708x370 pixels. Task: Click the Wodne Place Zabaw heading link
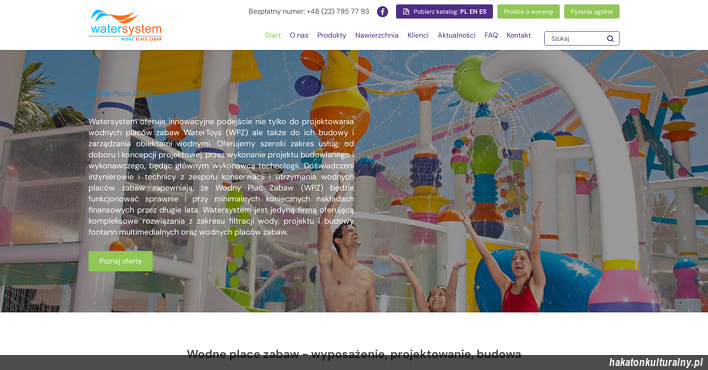click(x=121, y=94)
